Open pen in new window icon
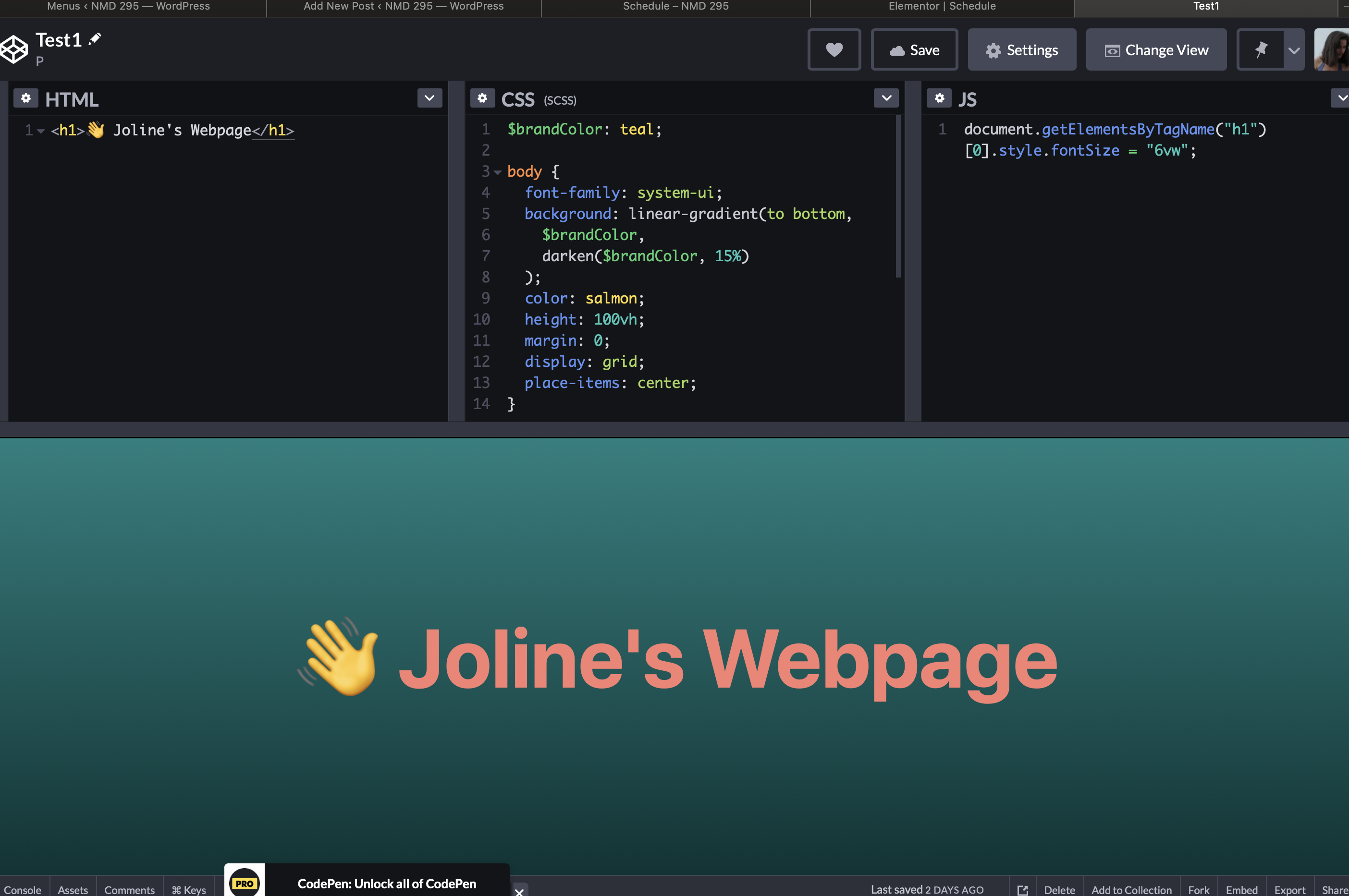The width and height of the screenshot is (1349, 896). 1023,889
